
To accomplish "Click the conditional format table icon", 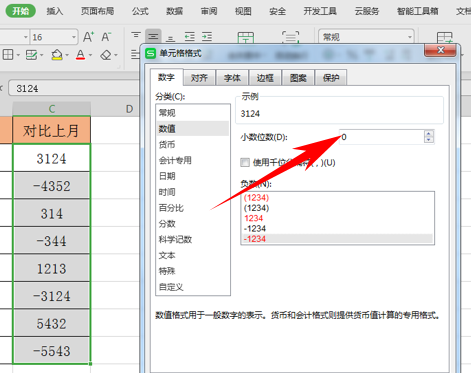I will (x=444, y=37).
